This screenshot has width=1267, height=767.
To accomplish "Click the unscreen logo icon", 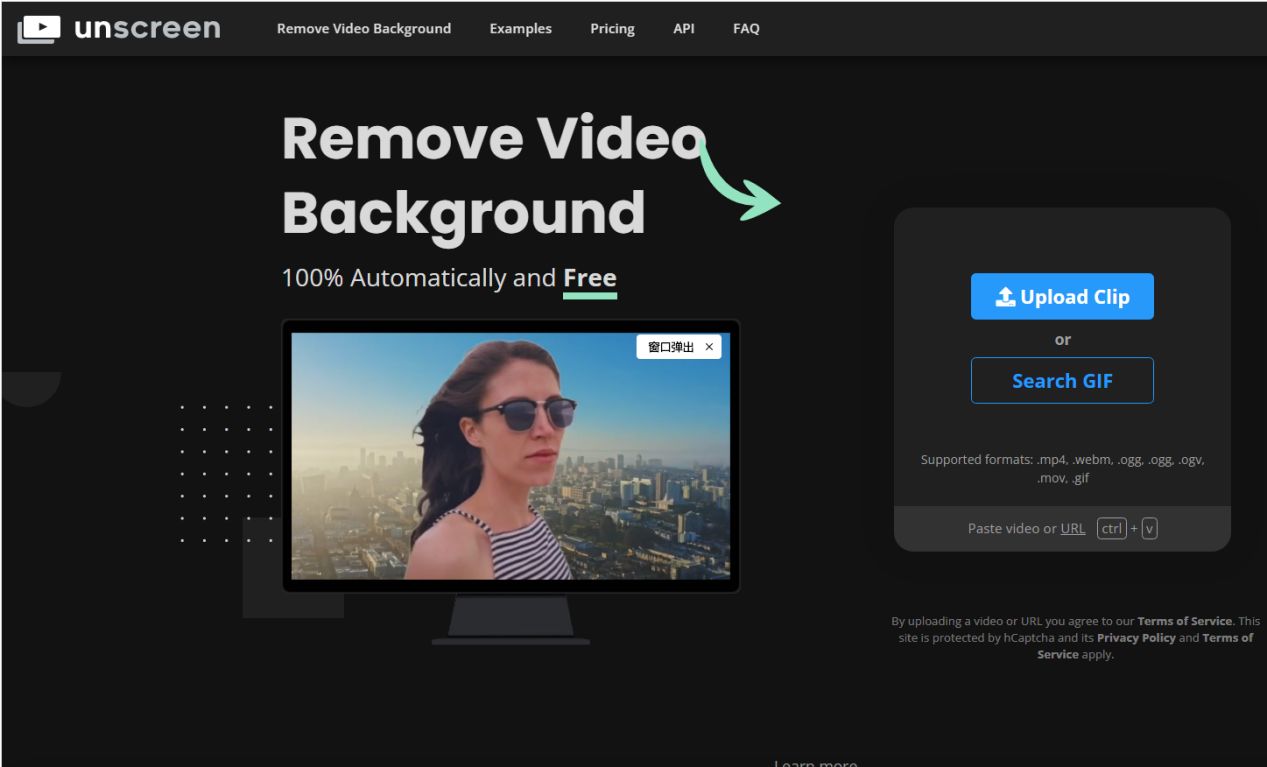I will pos(38,28).
